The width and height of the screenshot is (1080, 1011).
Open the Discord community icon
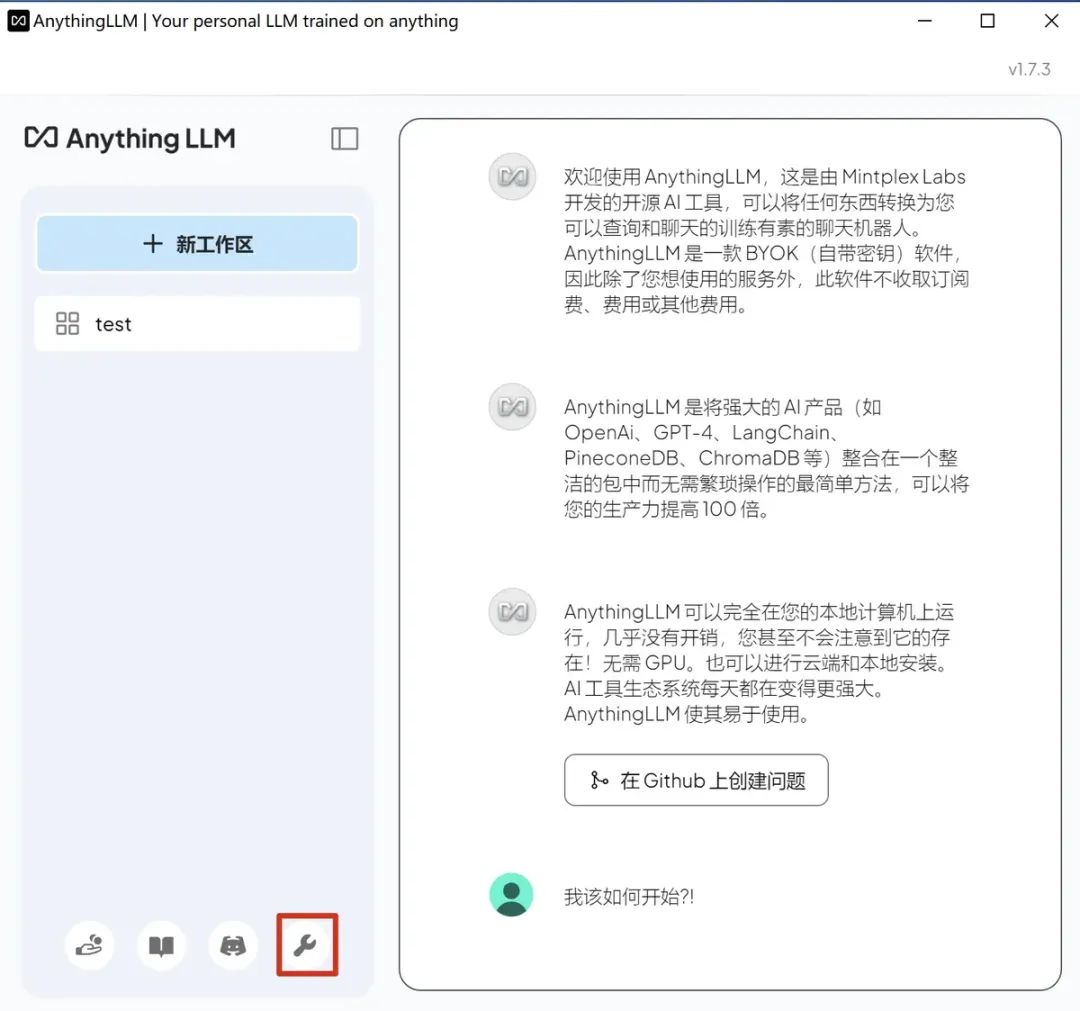click(233, 946)
